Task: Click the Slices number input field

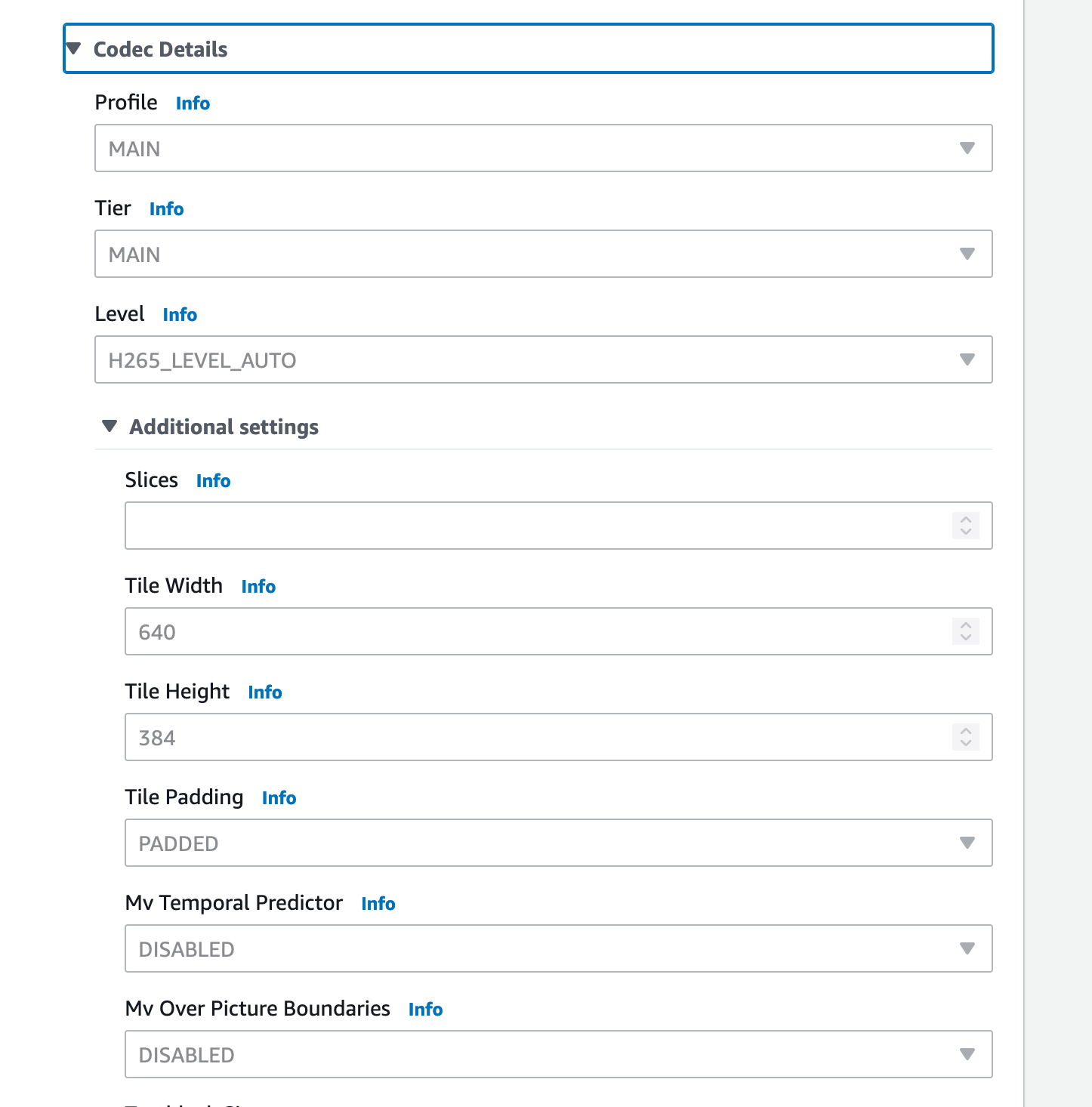Action: pyautogui.click(x=558, y=526)
